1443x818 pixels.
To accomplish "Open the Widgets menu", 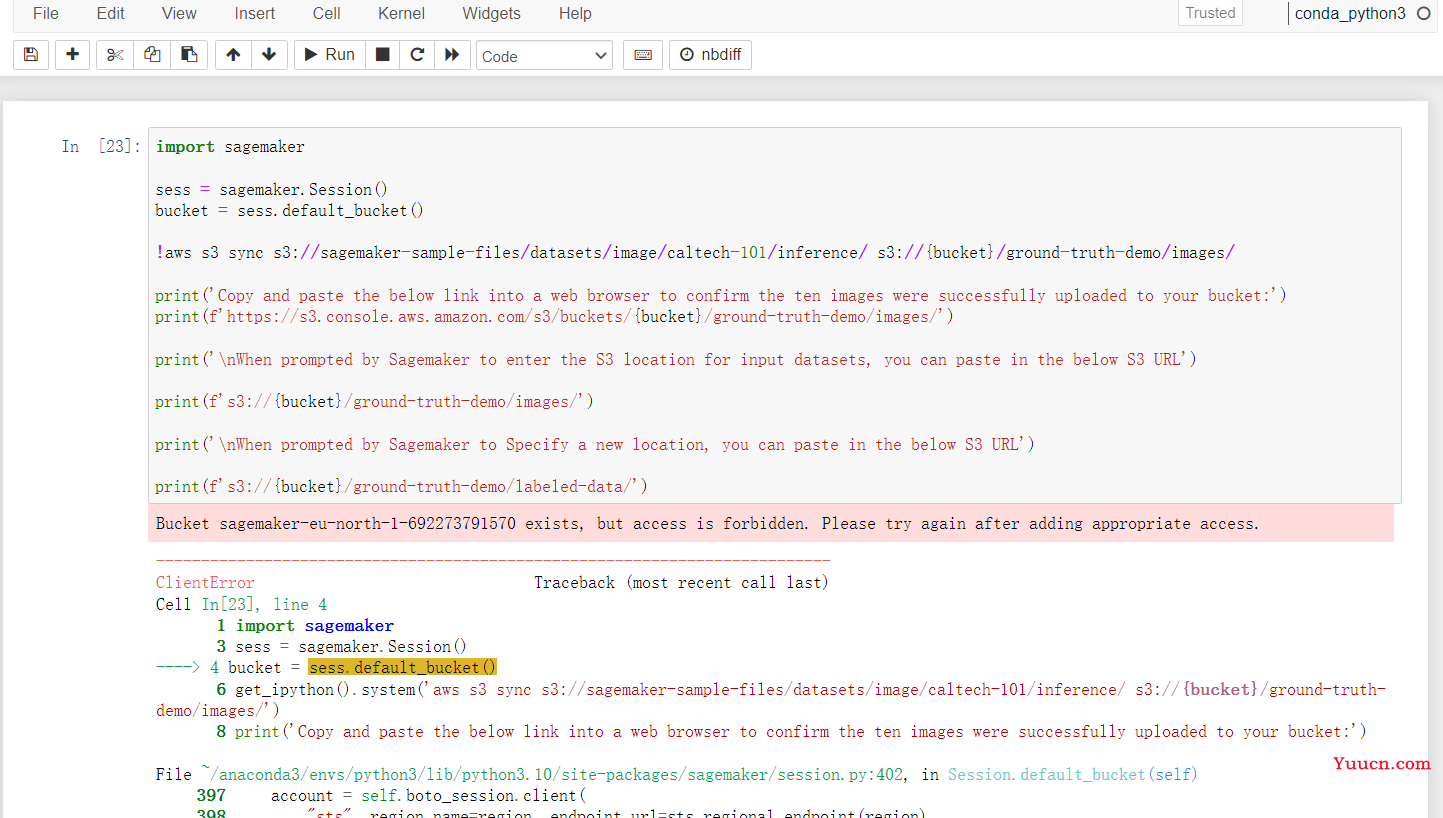I will (x=491, y=14).
